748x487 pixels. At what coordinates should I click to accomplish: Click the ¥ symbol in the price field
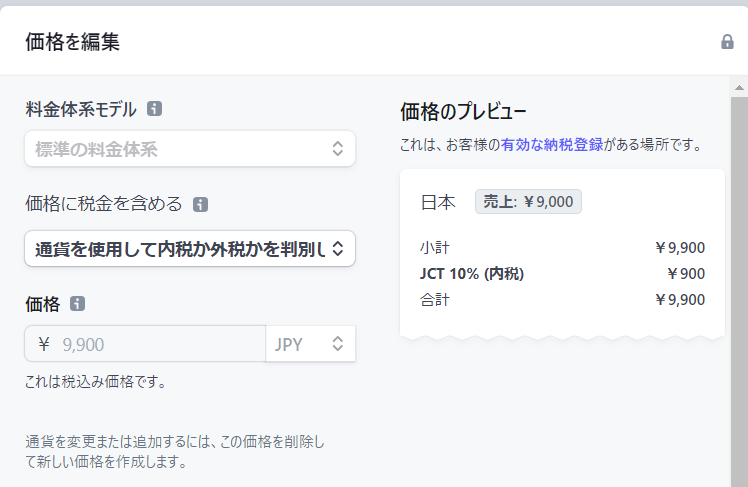(x=43, y=344)
